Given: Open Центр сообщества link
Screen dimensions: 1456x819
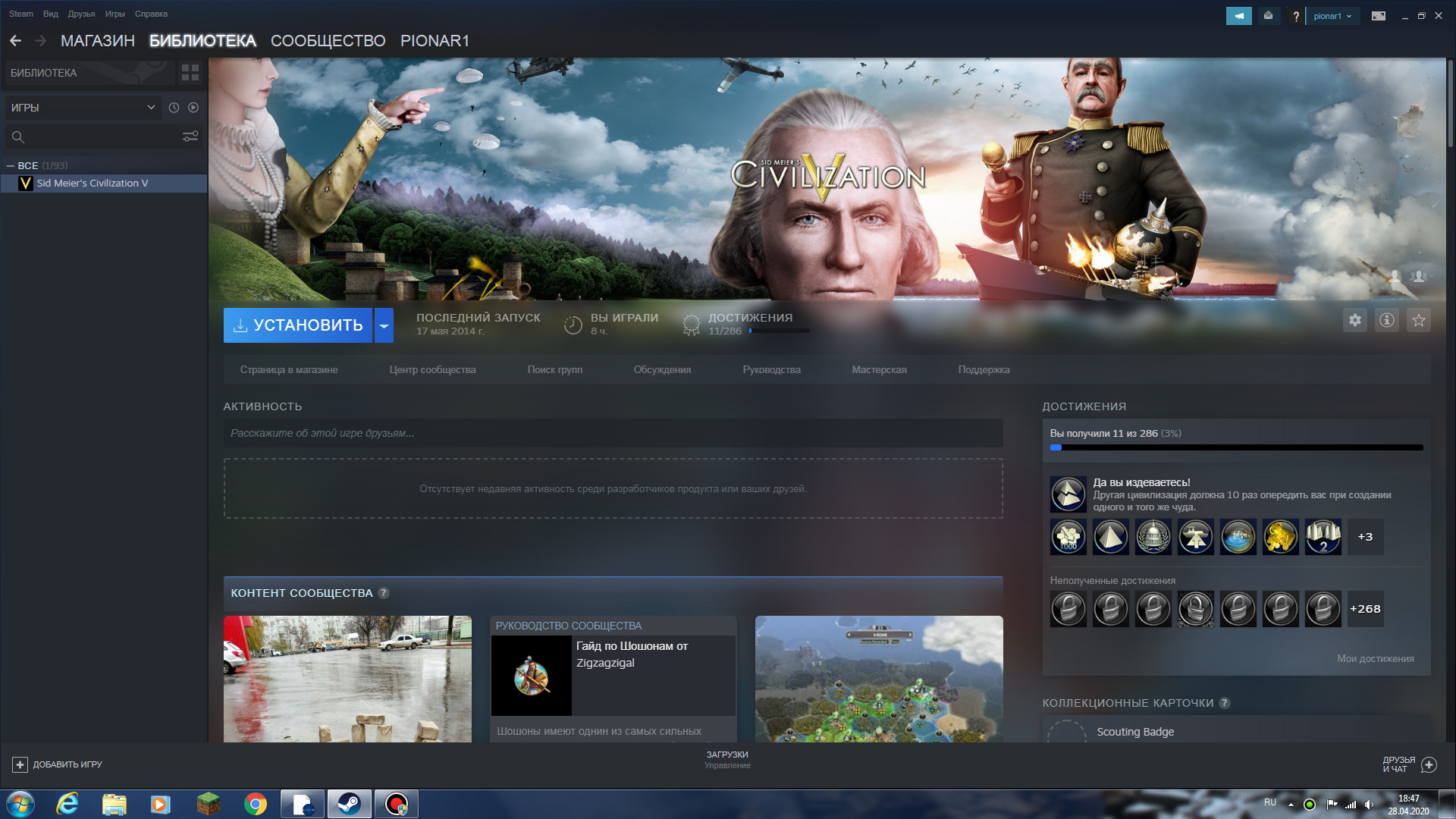Looking at the screenshot, I should [x=432, y=370].
